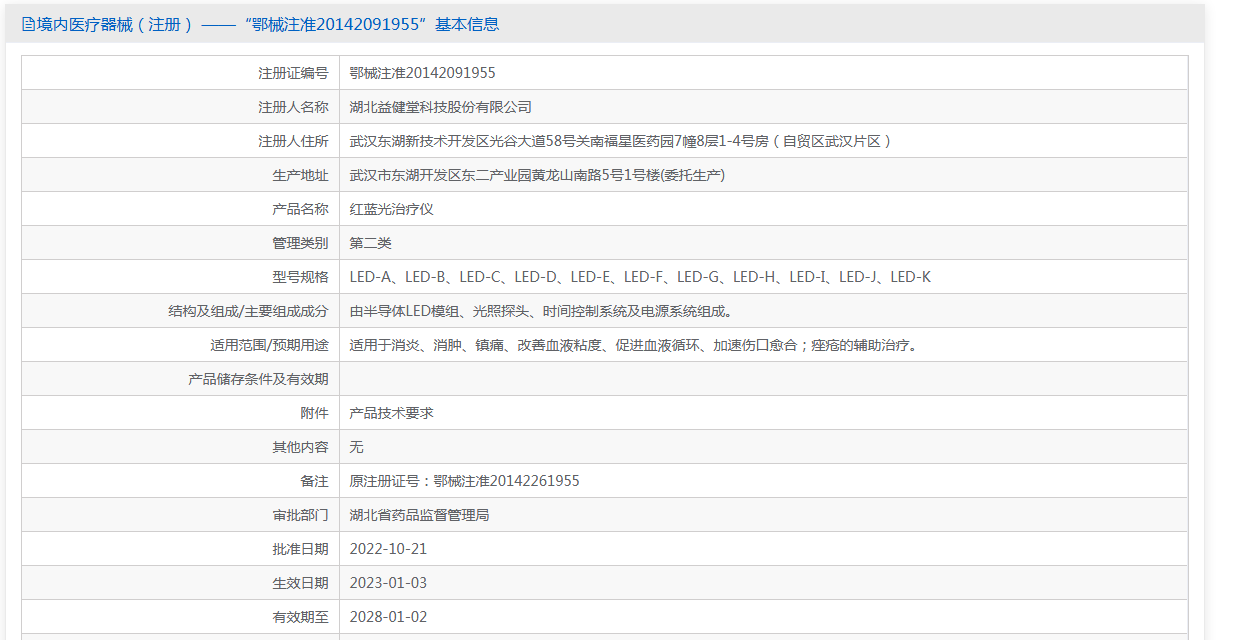
Task: Click the label 附件
Action: point(314,413)
